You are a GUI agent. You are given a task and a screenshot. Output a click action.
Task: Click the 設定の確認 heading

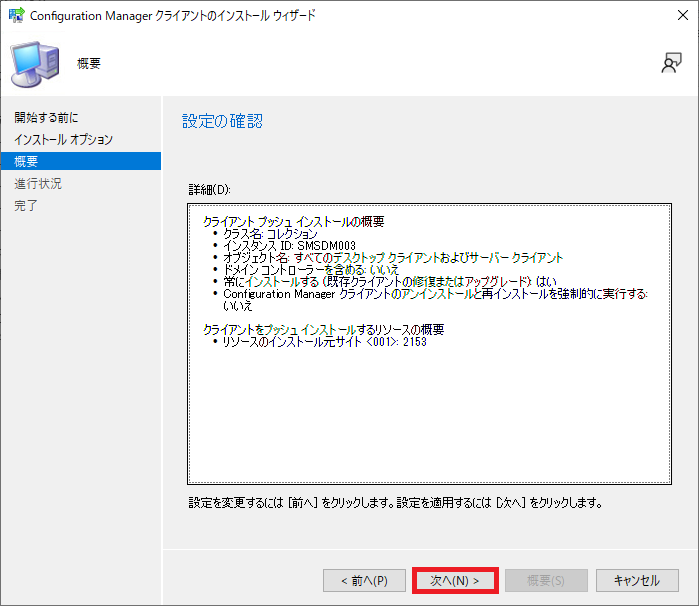pyautogui.click(x=222, y=121)
